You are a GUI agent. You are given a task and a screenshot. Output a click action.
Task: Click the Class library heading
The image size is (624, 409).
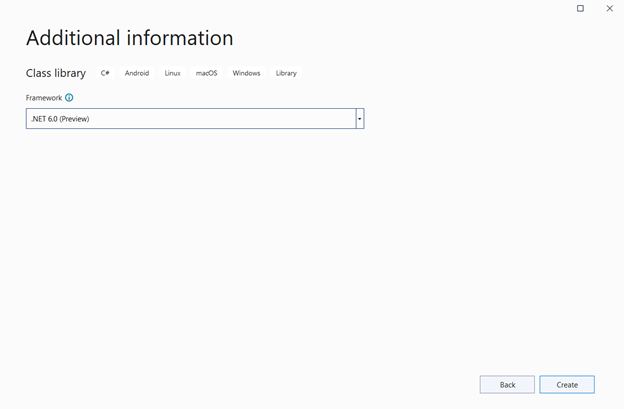point(56,73)
